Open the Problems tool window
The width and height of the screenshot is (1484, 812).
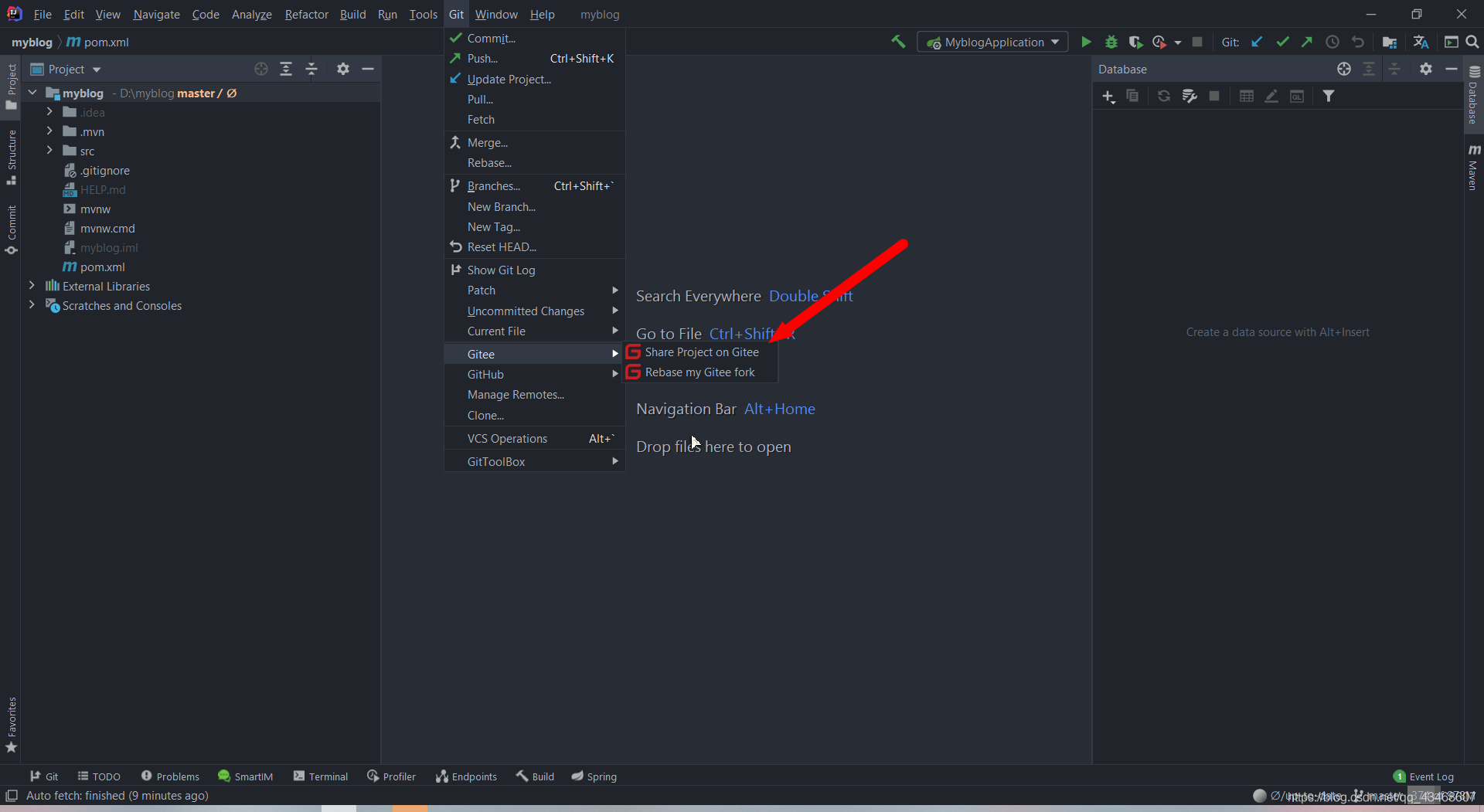(x=170, y=776)
